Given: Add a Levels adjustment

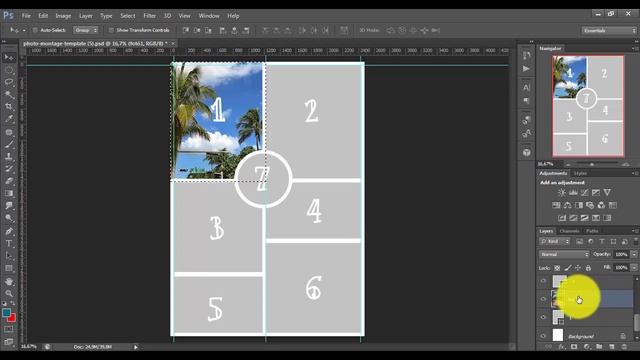Looking at the screenshot, I should coord(573,193).
